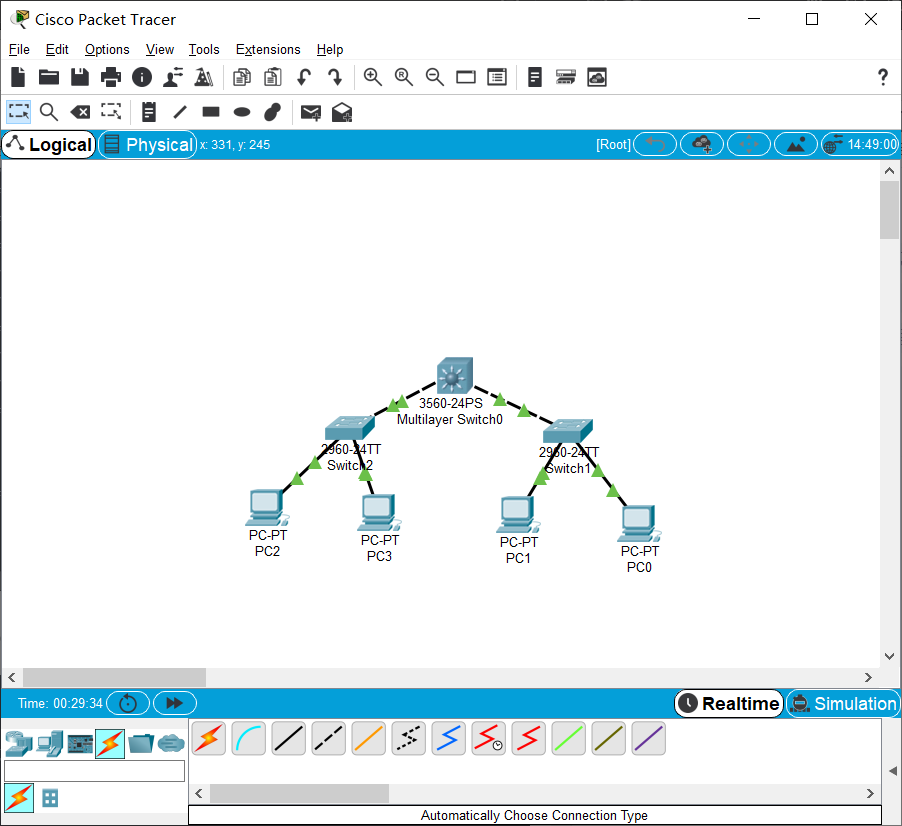Activate the Delete tool
Viewport: 902px width, 826px height.
pyautogui.click(x=80, y=112)
